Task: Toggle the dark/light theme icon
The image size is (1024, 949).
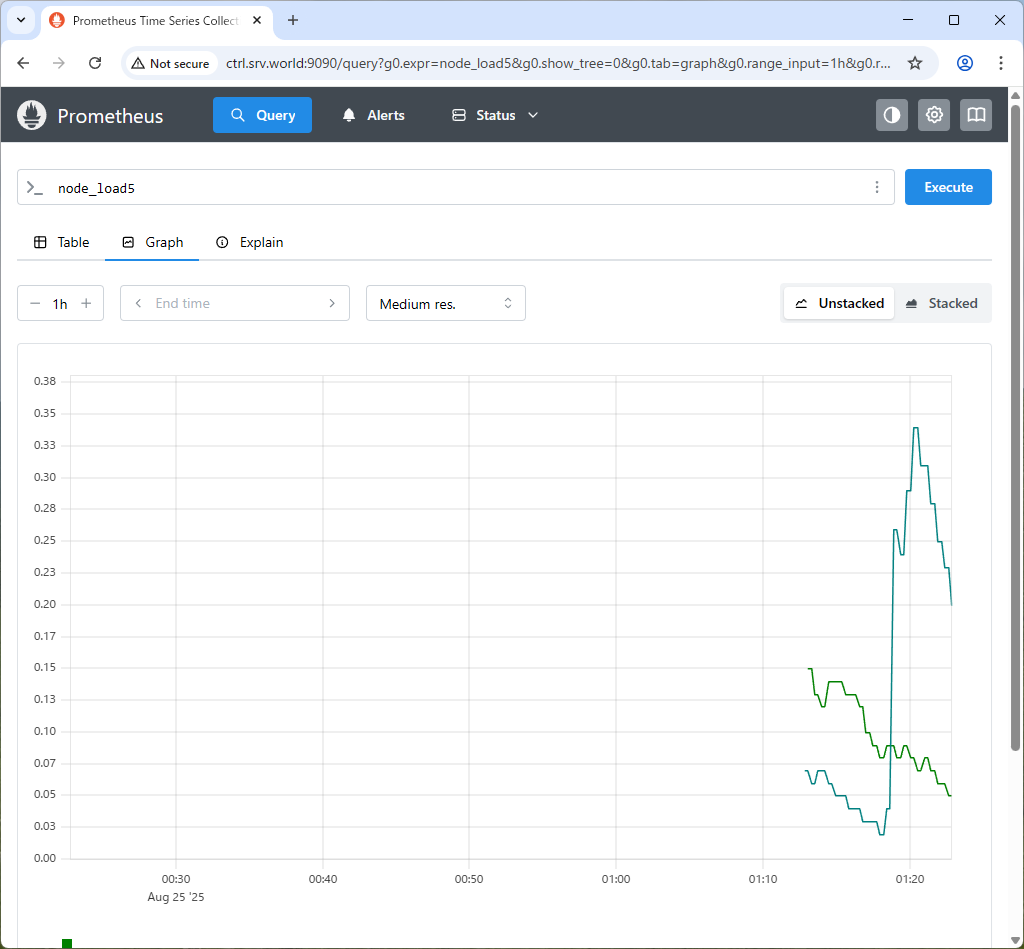Action: coord(892,115)
